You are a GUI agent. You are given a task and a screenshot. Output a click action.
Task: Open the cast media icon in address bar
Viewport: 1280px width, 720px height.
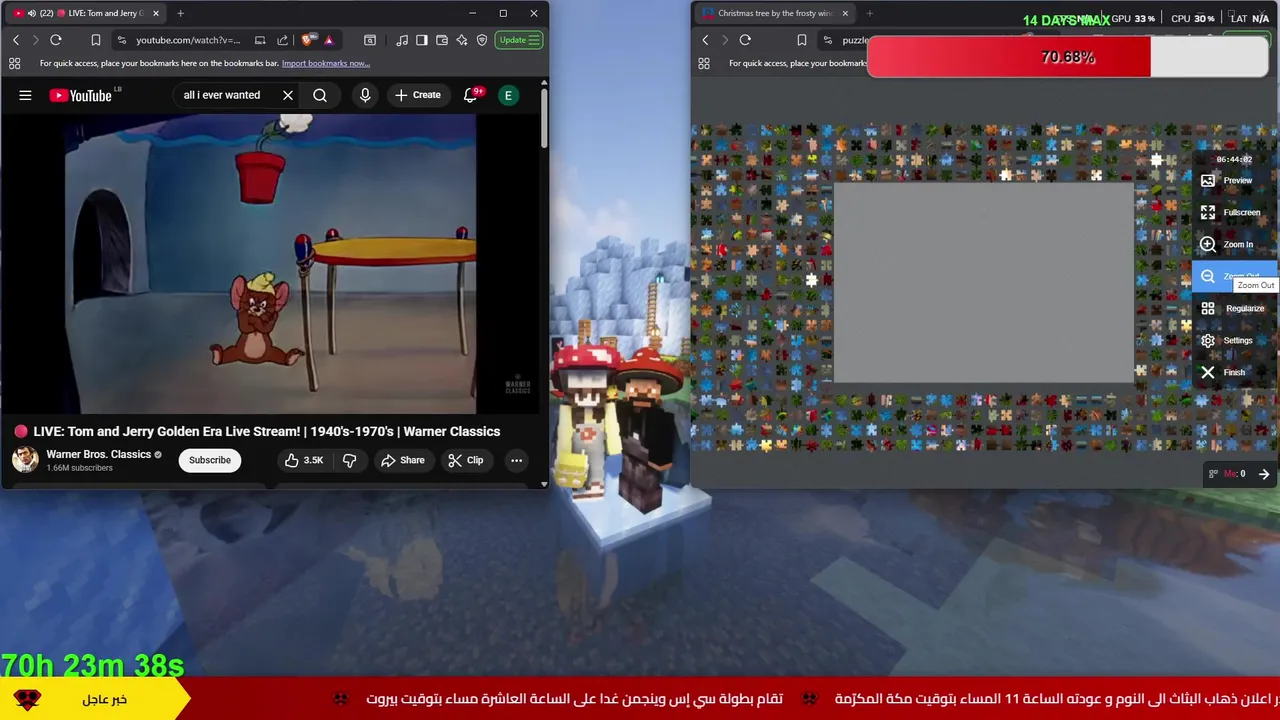260,40
